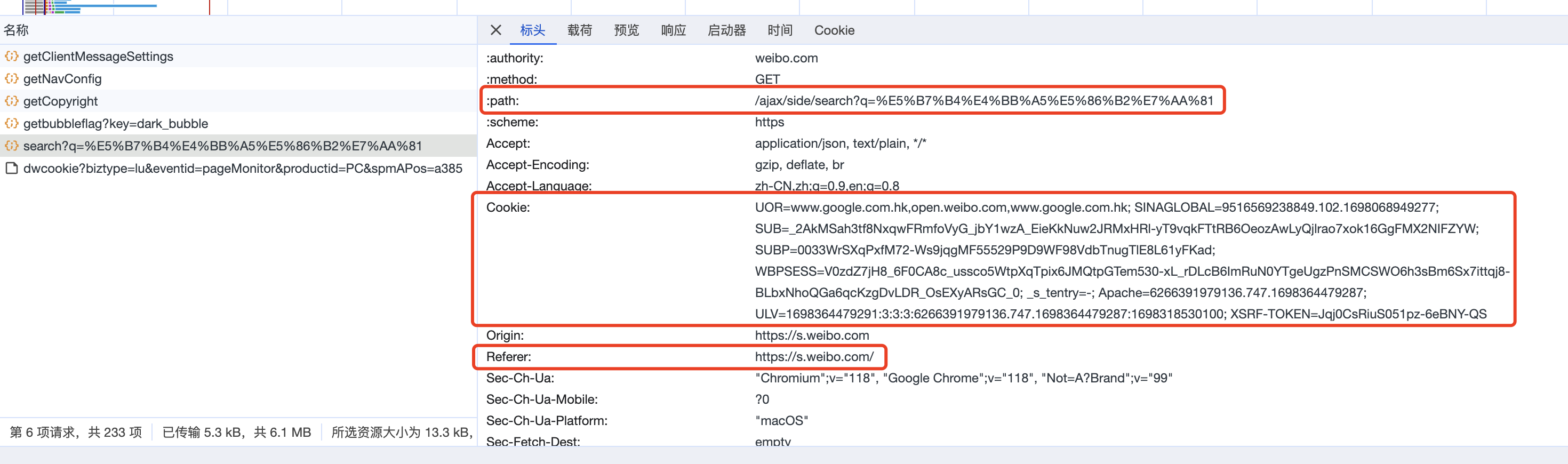Screen dimensions: 1568x464
Task: Open the 预览 tab
Action: pyautogui.click(x=626, y=30)
